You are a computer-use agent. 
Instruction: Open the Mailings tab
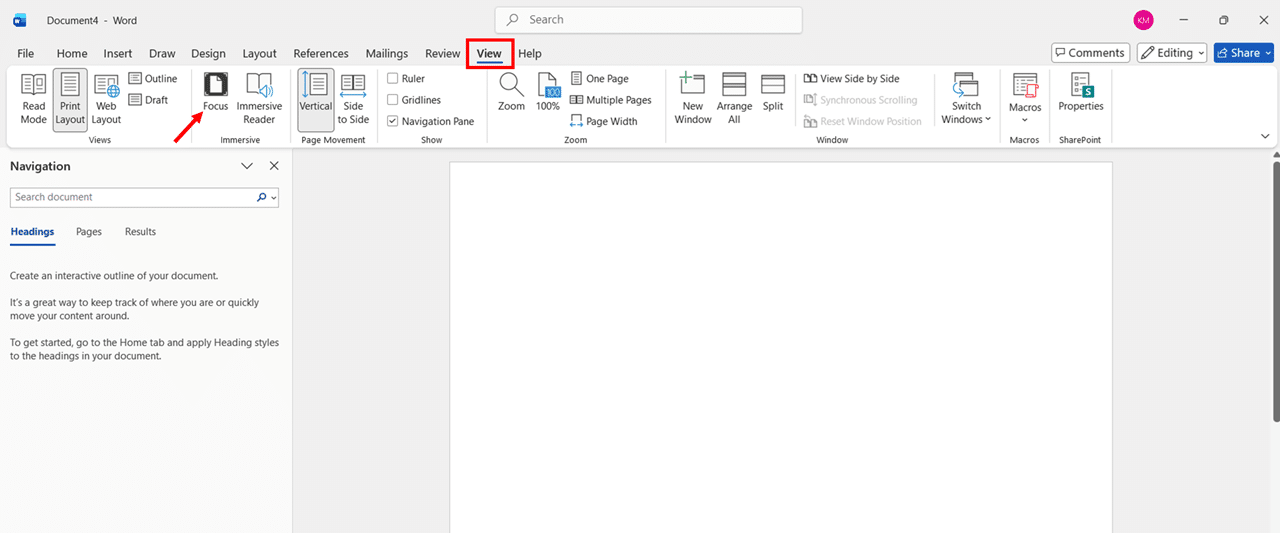click(x=387, y=54)
